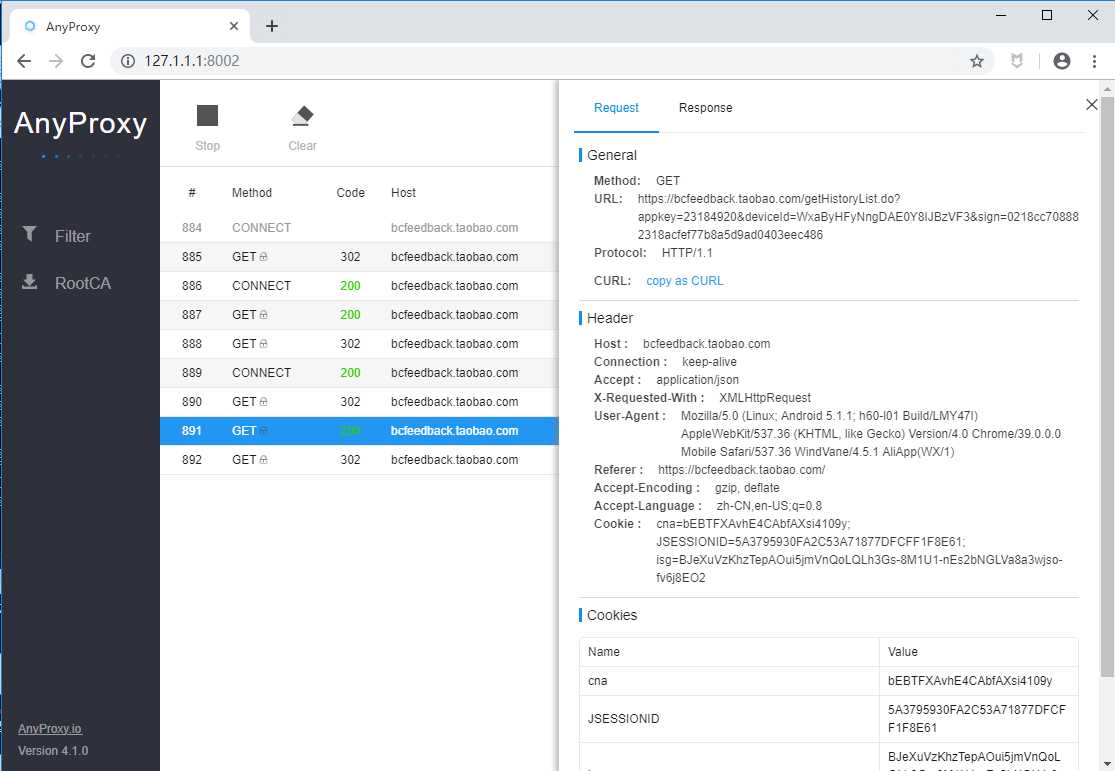Click the detail panel scrollbar thumb
This screenshot has width=1115, height=771.
click(1107, 387)
